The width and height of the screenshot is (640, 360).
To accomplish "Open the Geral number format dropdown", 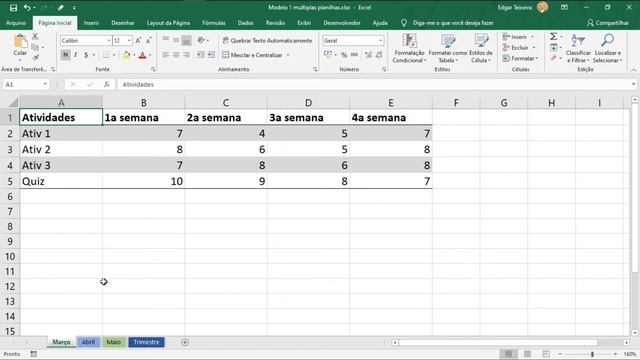I will pos(380,40).
